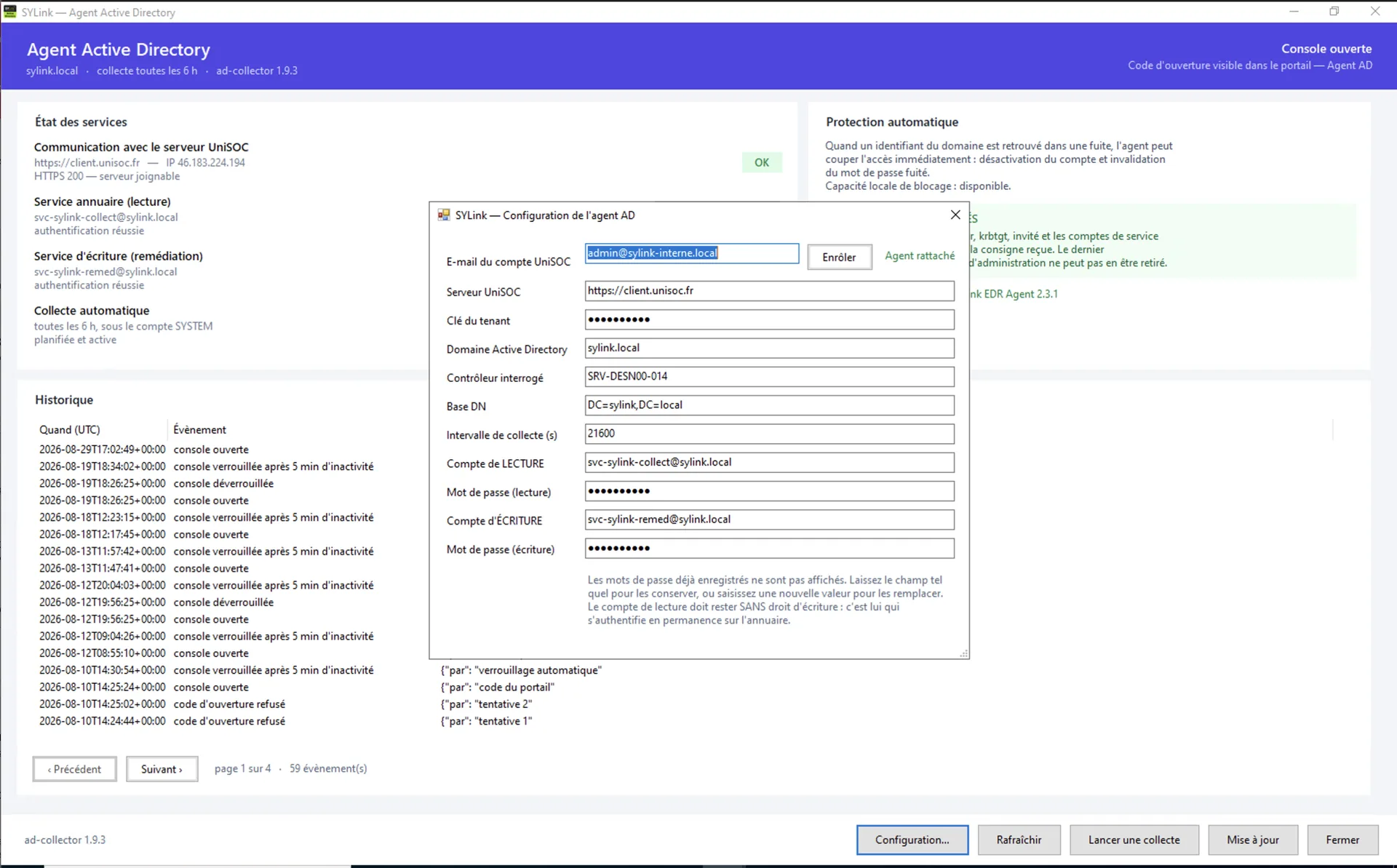Go to the previous history page with Précédent

coord(74,769)
